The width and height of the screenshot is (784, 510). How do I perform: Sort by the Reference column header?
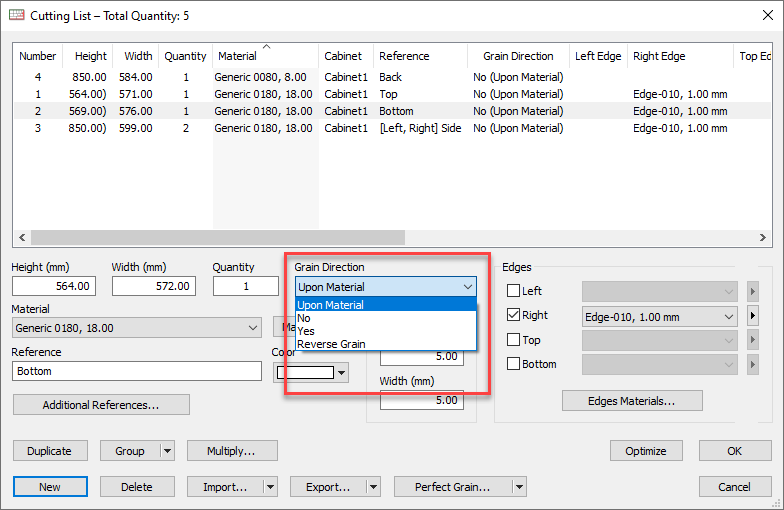420,56
